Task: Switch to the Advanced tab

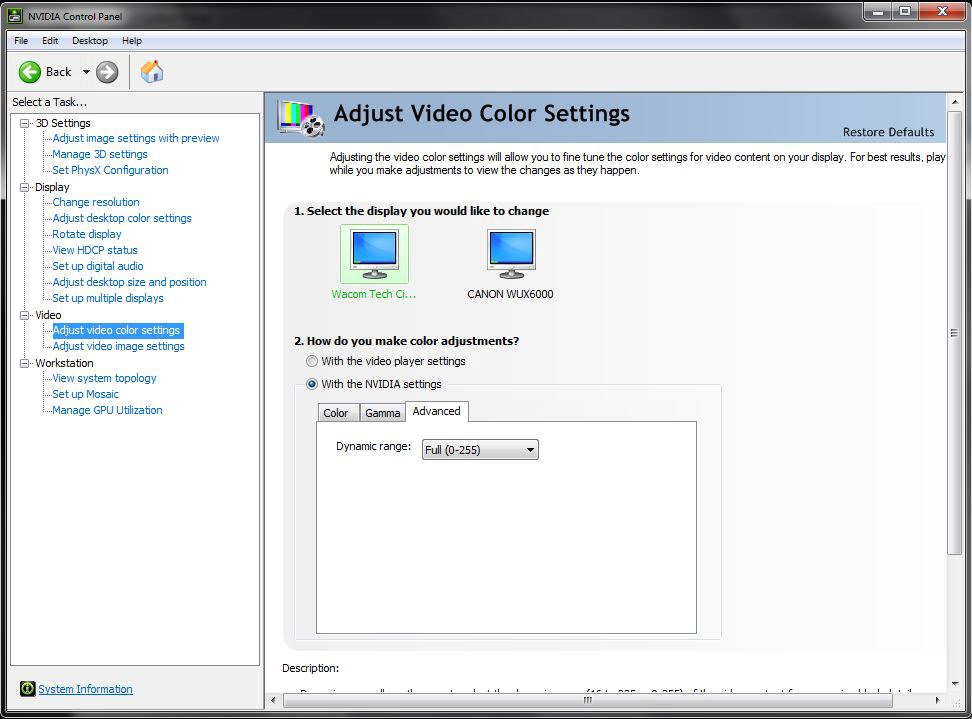Action: tap(436, 412)
